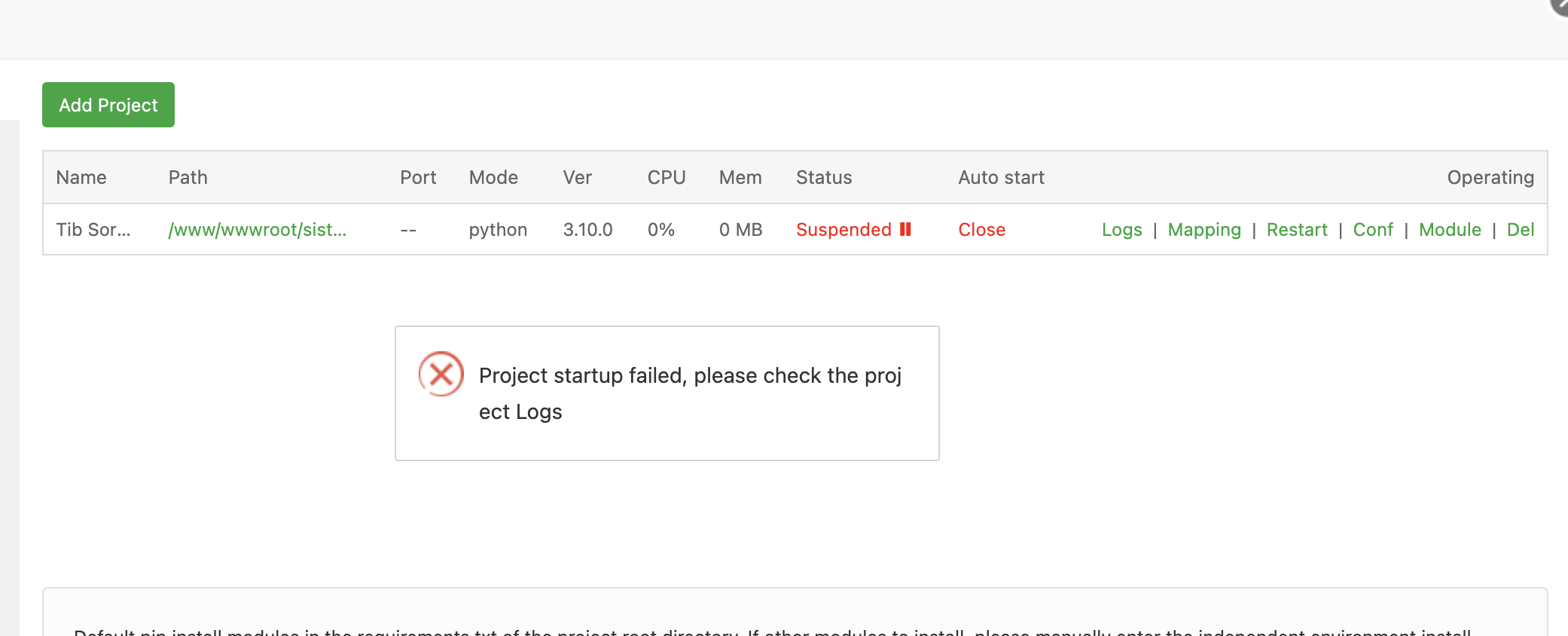
Task: Click the Suspended status text
Action: pos(843,230)
